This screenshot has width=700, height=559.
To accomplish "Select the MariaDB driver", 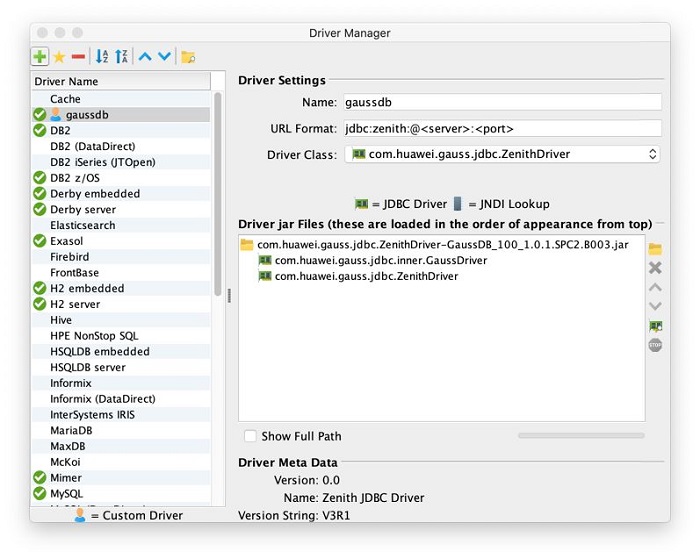I will (x=121, y=430).
